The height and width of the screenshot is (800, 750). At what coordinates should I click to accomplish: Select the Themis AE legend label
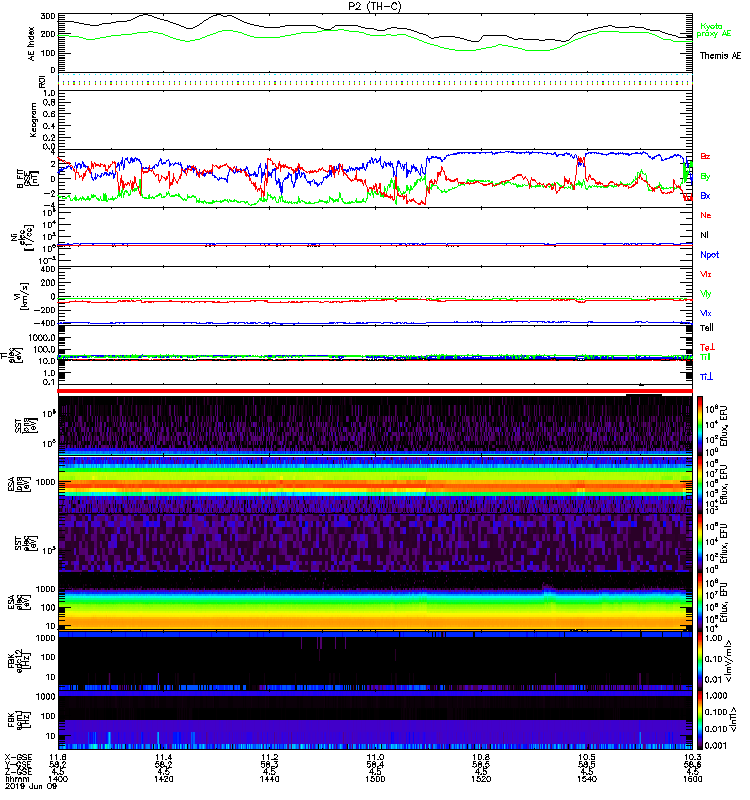pyautogui.click(x=720, y=56)
